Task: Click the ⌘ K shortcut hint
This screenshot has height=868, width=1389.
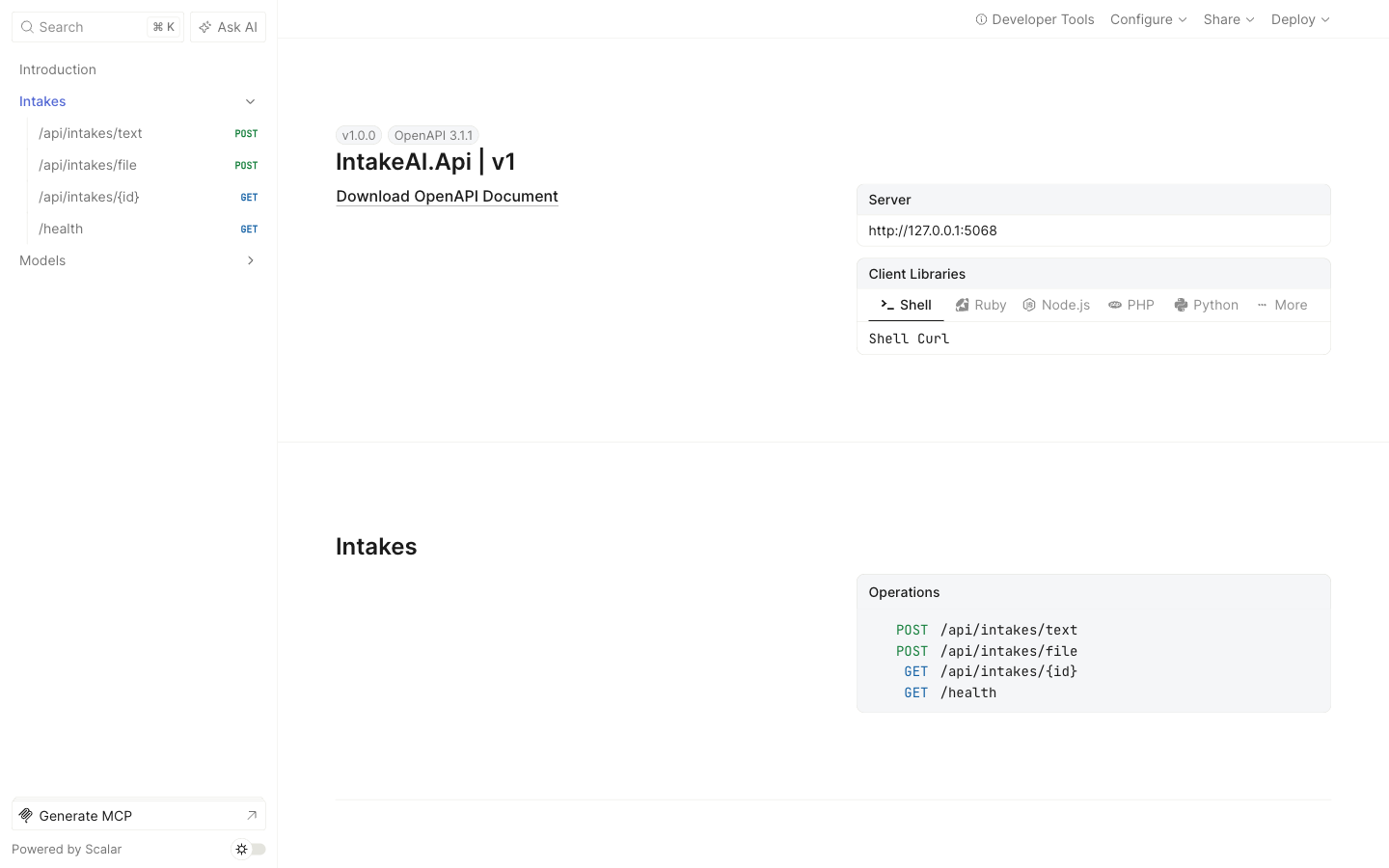Action: pos(164,27)
